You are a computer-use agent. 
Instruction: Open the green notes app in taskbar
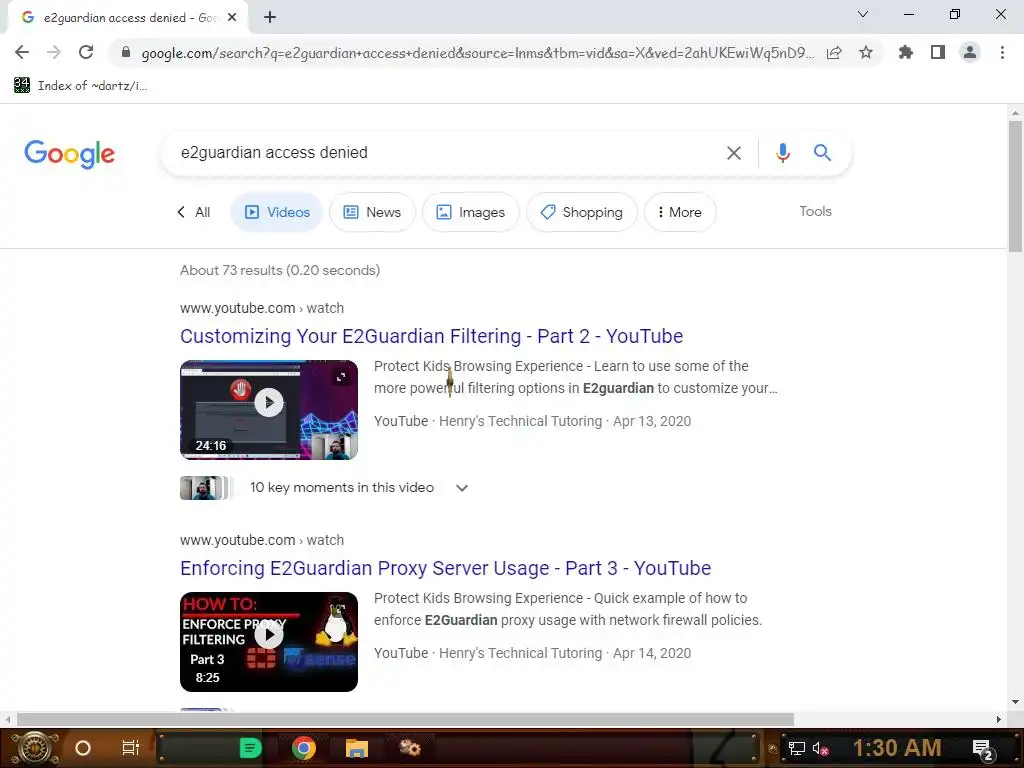coord(250,748)
